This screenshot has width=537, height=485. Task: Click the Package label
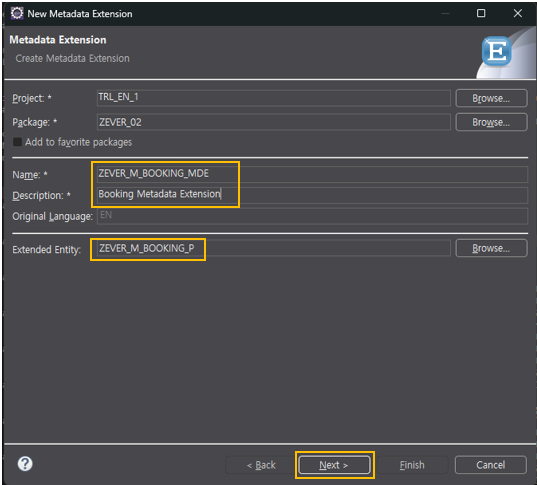tap(35, 122)
